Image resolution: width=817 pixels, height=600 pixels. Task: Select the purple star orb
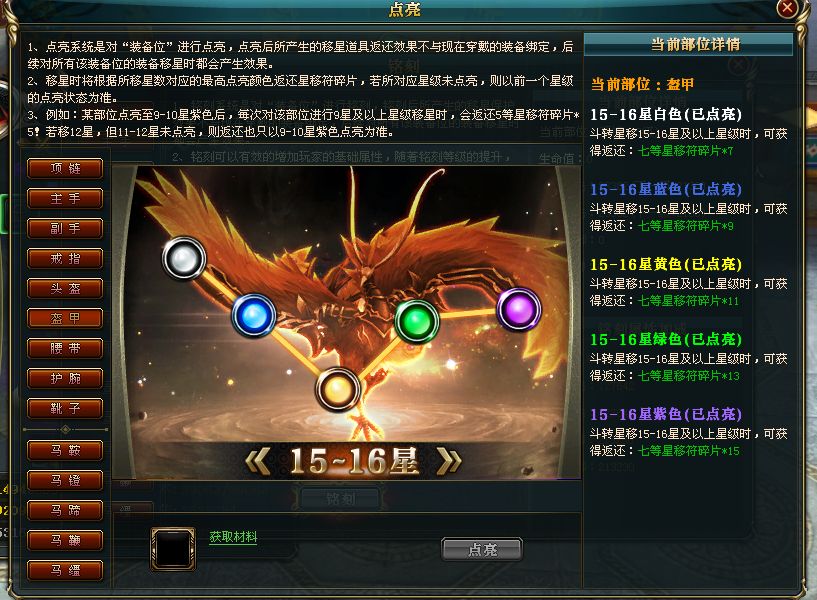coord(519,309)
